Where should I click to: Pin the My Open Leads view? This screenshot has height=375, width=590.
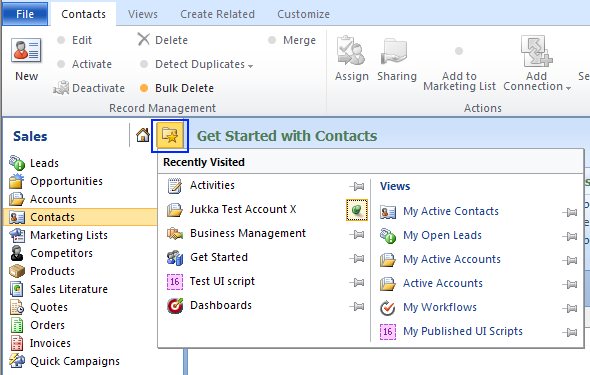click(x=570, y=236)
